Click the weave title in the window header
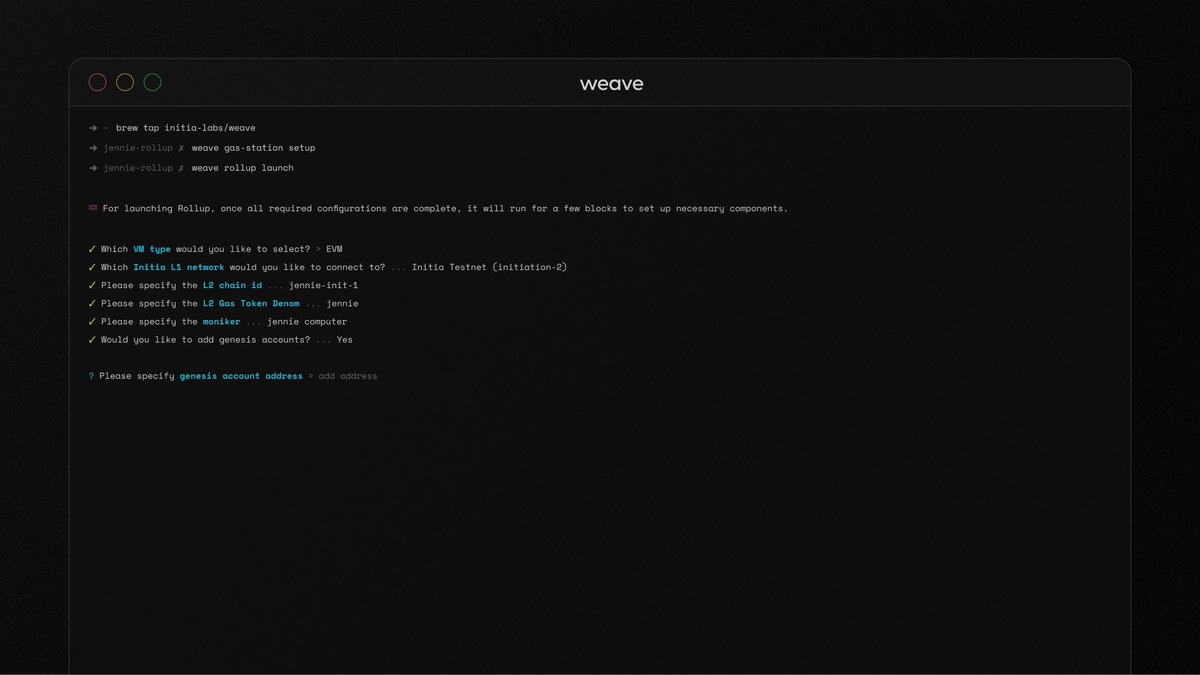The image size is (1200, 675). coord(610,83)
